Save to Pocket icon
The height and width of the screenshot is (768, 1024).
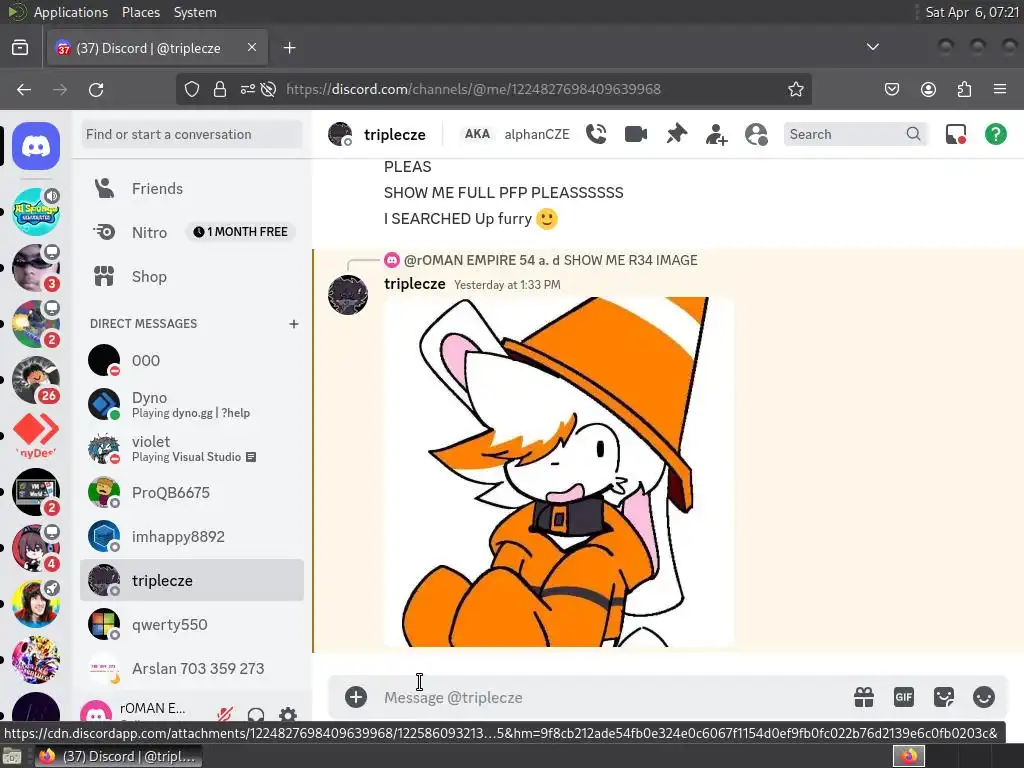pyautogui.click(x=892, y=89)
